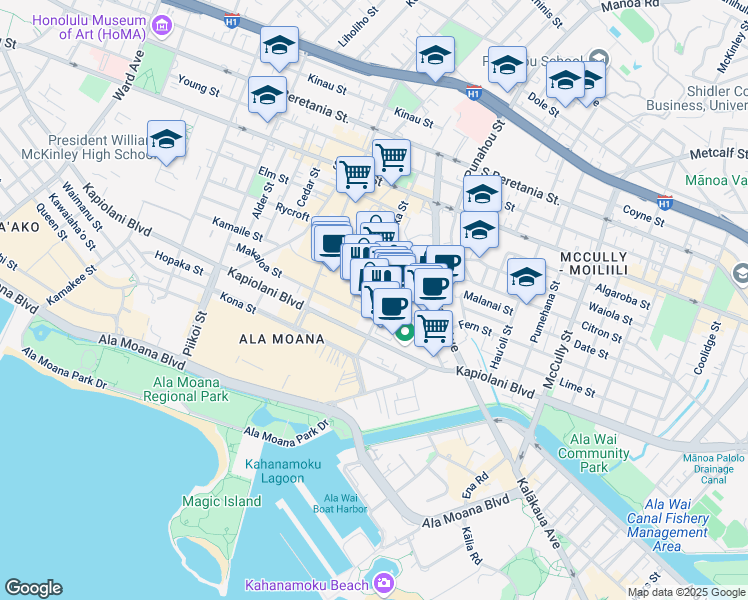Click the Map data ©2025 Google text
The width and height of the screenshot is (748, 600).
[x=686, y=593]
